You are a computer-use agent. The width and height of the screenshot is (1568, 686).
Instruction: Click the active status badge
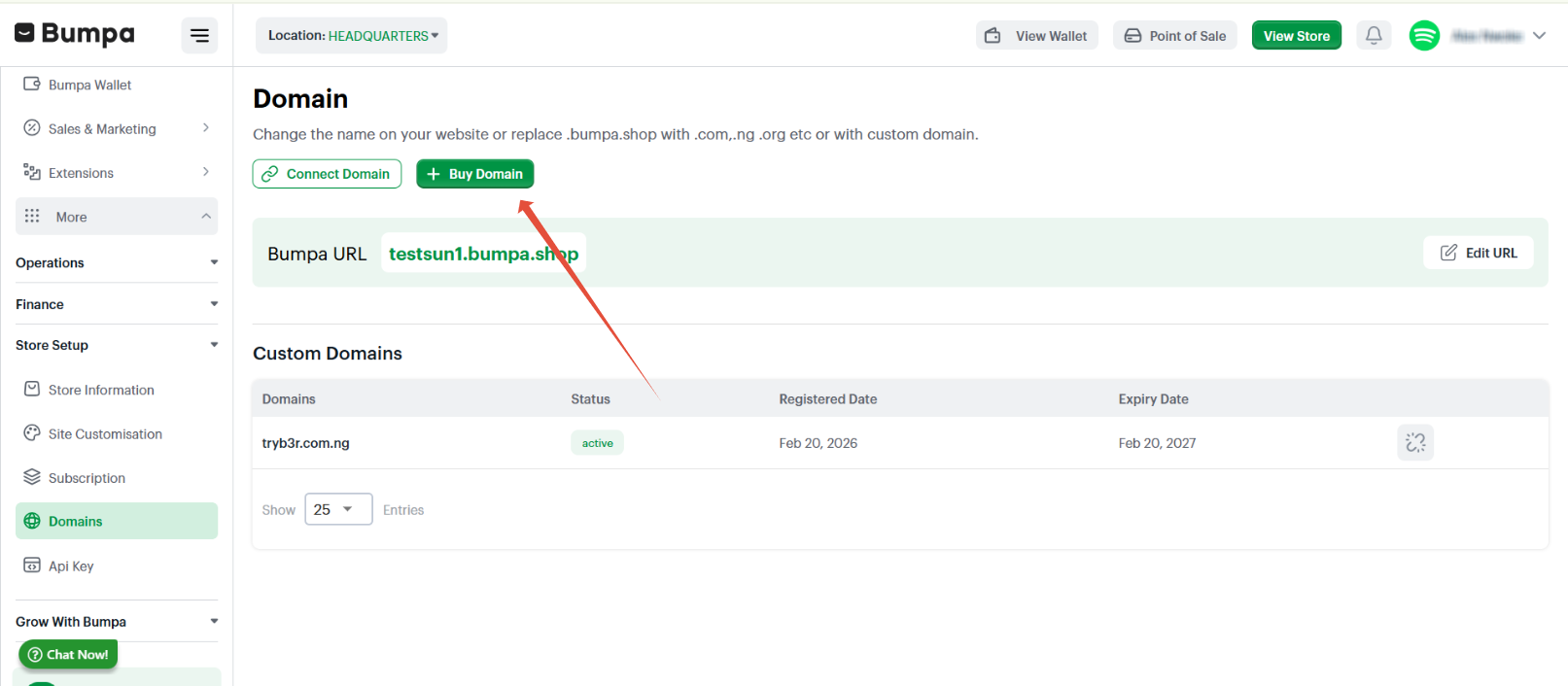tap(597, 443)
